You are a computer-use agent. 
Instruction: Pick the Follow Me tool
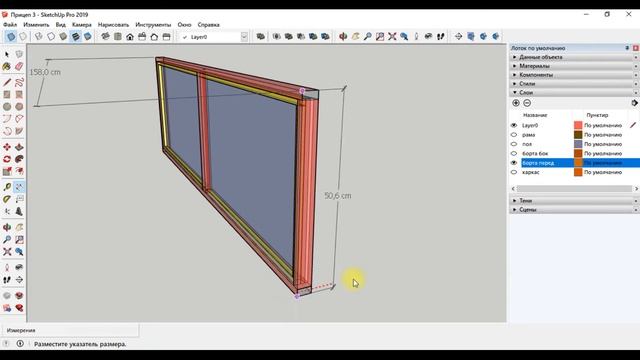[19, 159]
